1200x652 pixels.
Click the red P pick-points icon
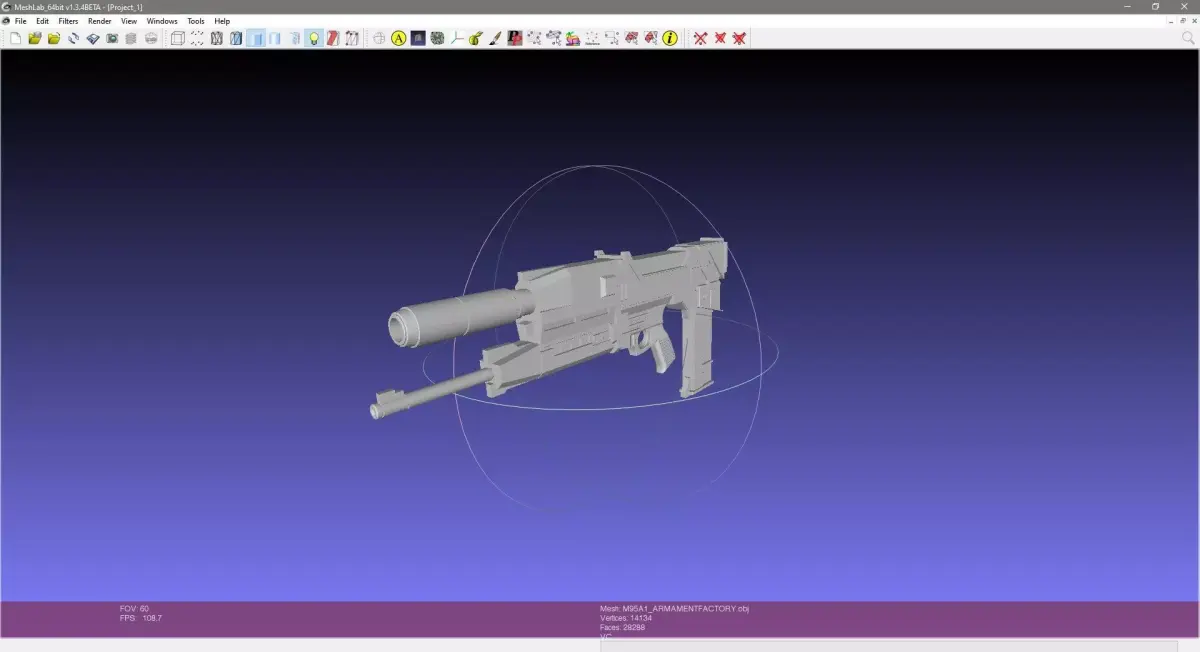[x=514, y=38]
